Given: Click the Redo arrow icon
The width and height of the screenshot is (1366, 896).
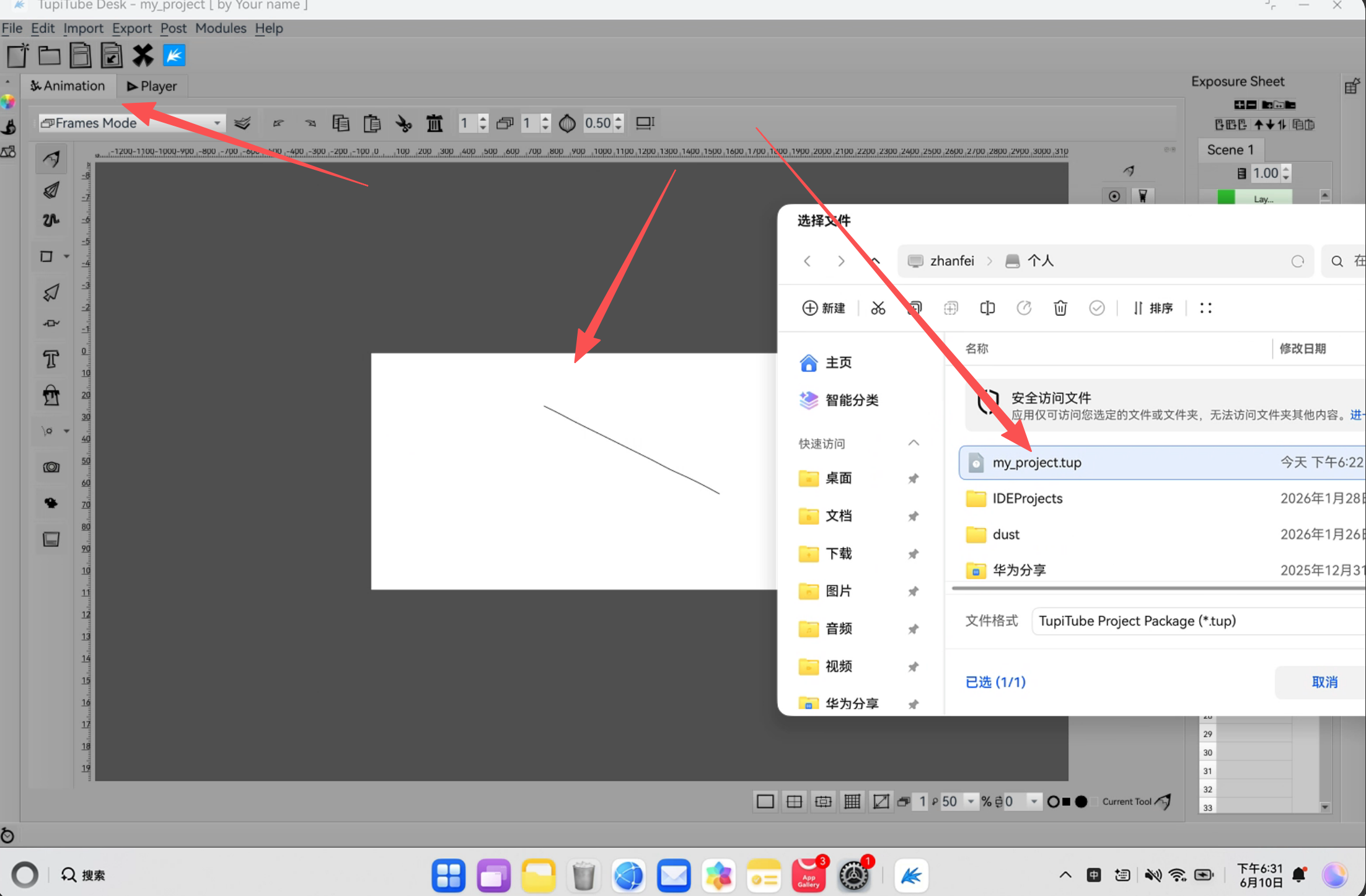Looking at the screenshot, I should coord(311,123).
